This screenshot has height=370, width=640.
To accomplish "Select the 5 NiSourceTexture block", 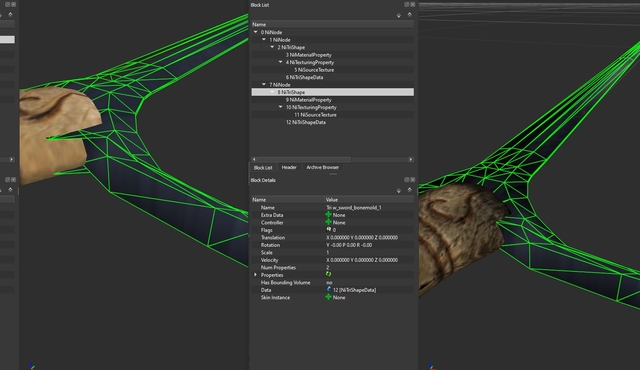I will [x=314, y=70].
